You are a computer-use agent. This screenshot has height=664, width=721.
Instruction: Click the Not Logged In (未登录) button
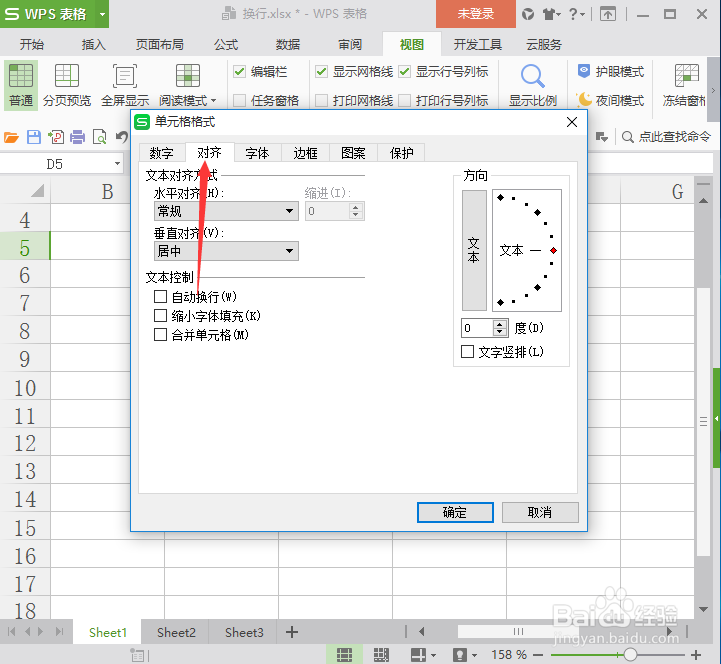(x=475, y=14)
